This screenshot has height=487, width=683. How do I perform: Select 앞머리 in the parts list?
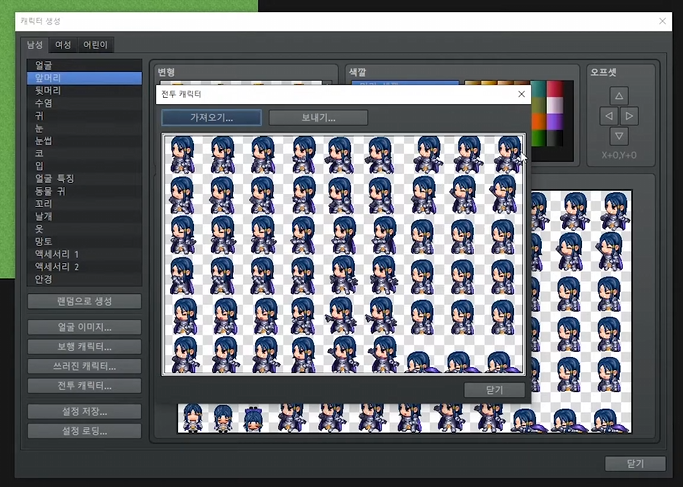[x=85, y=78]
